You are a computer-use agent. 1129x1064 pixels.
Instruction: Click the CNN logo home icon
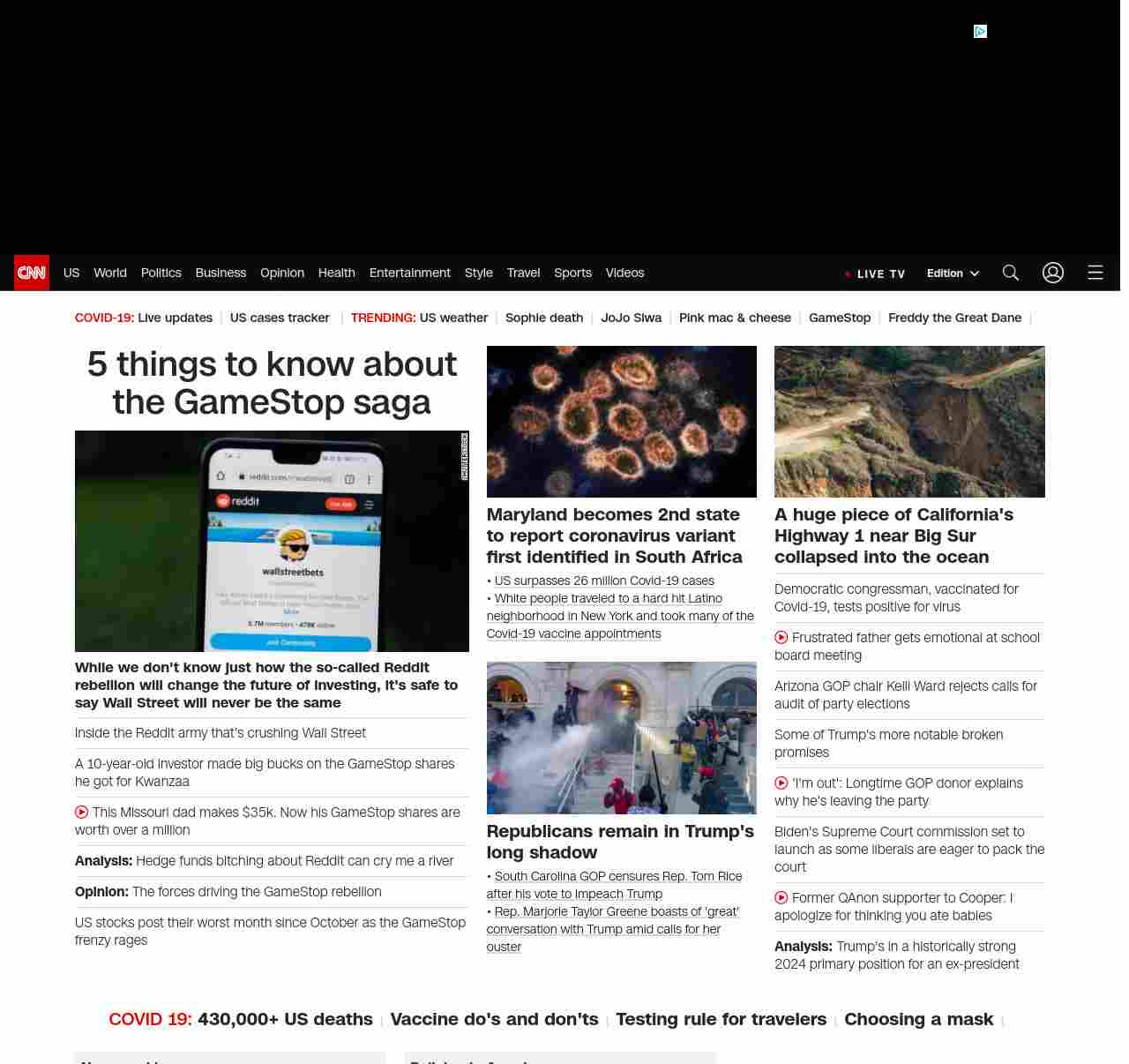click(x=32, y=273)
